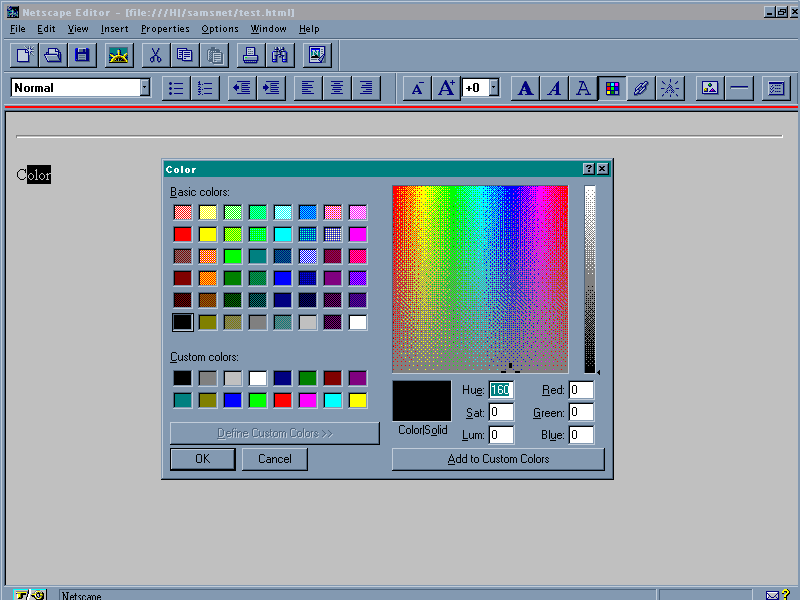The height and width of the screenshot is (600, 800).
Task: Toggle italic text formatting
Action: 554,88
